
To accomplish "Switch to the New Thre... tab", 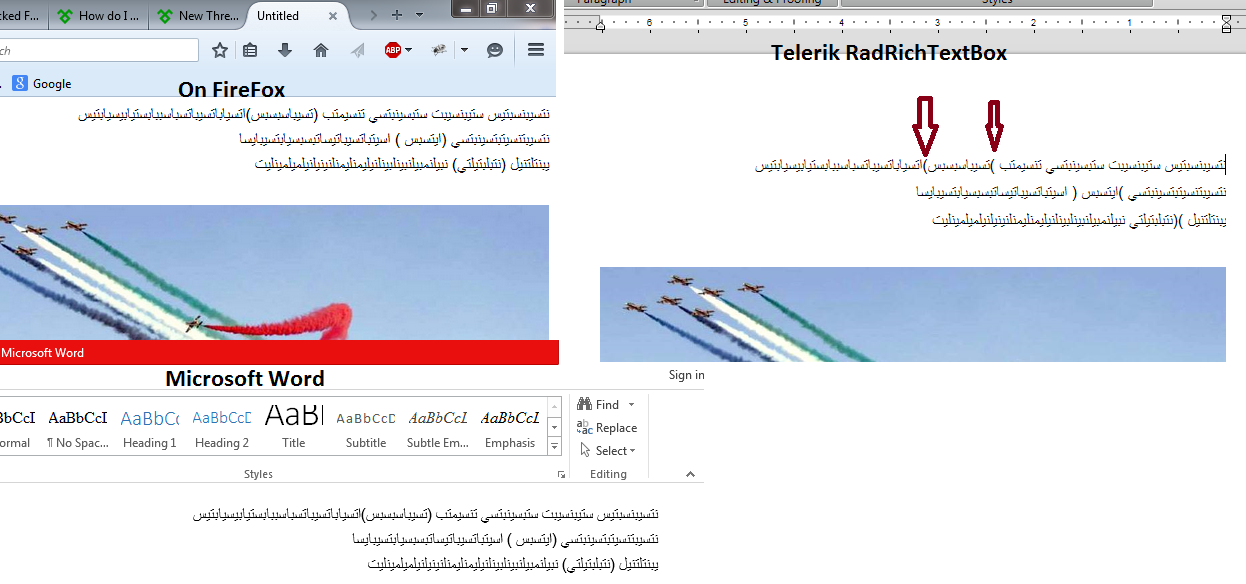I will [198, 16].
